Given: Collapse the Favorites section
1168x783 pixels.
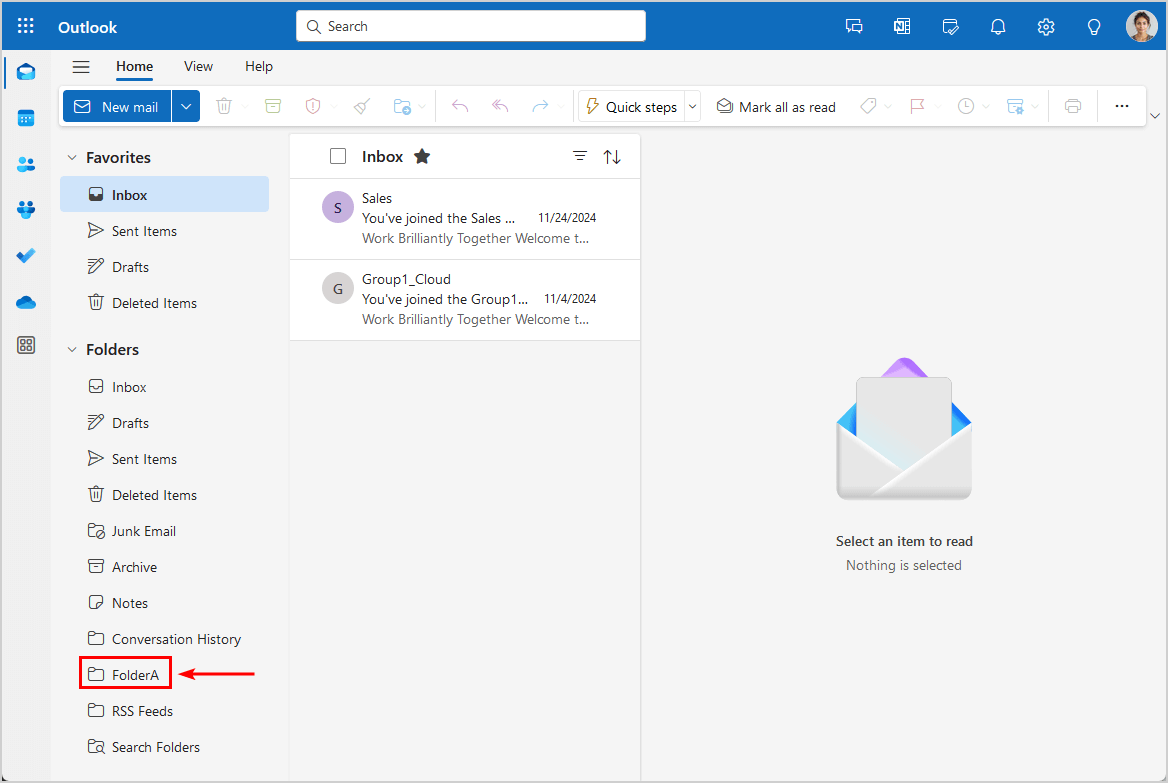Looking at the screenshot, I should [x=72, y=158].
